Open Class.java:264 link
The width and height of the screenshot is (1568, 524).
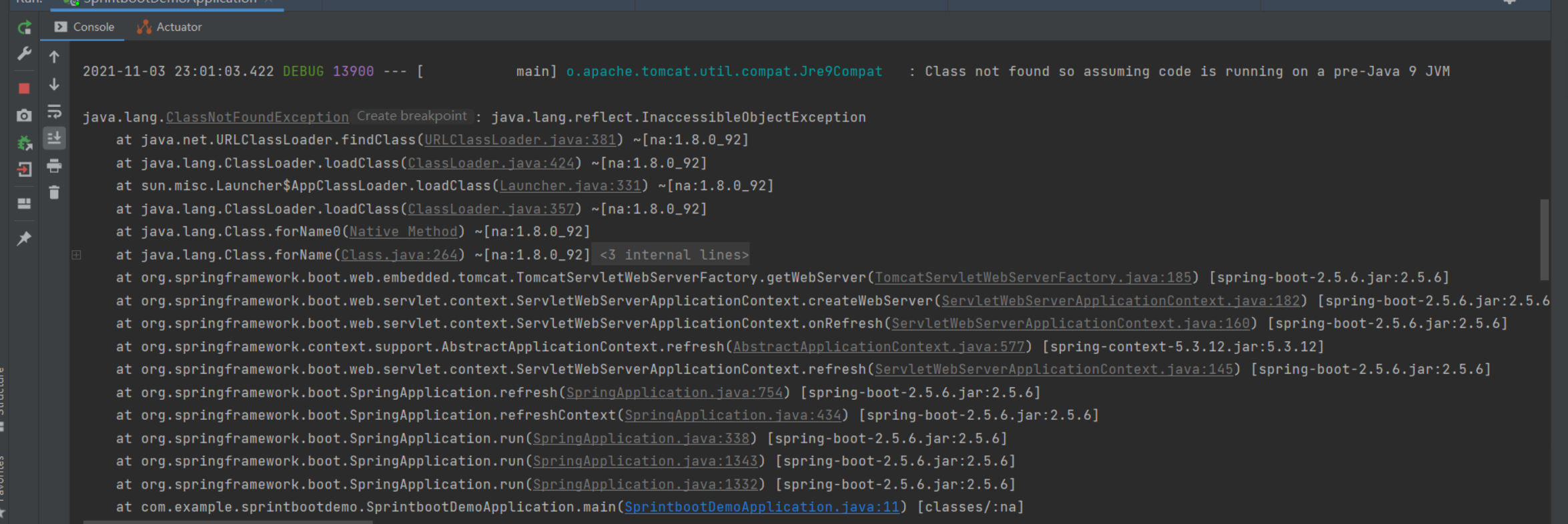(400, 255)
